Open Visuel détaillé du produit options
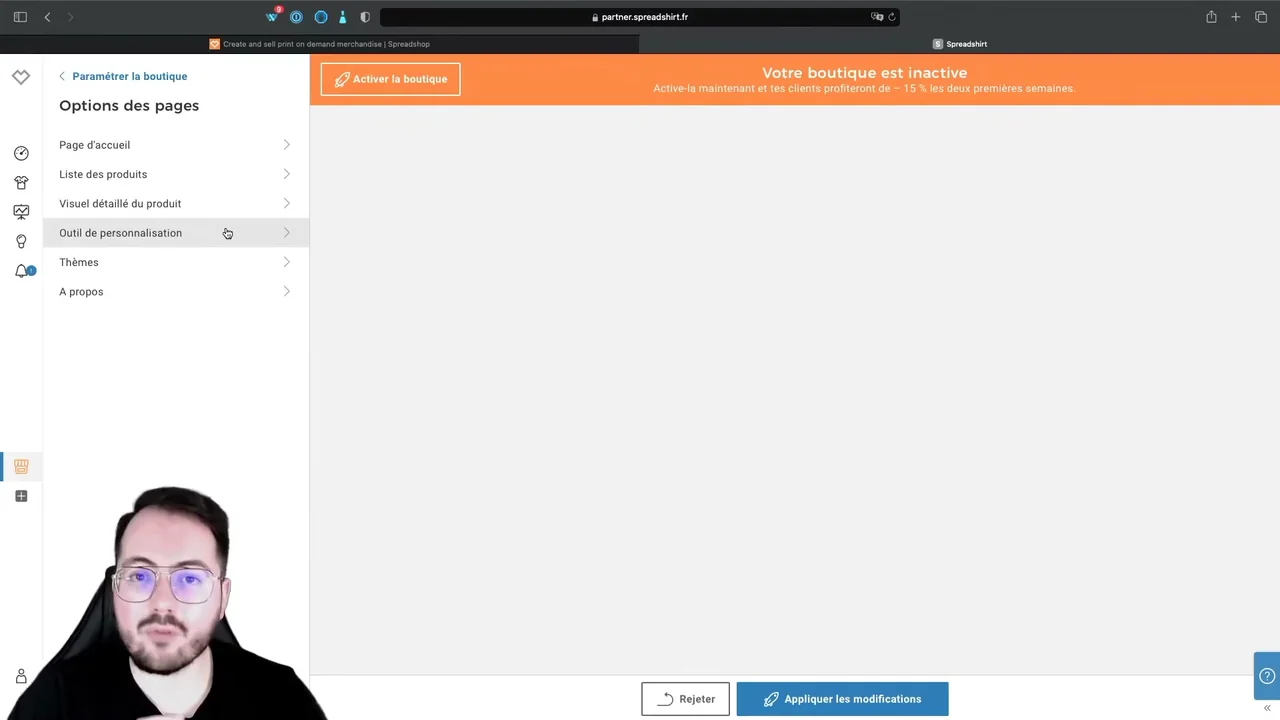 click(176, 204)
